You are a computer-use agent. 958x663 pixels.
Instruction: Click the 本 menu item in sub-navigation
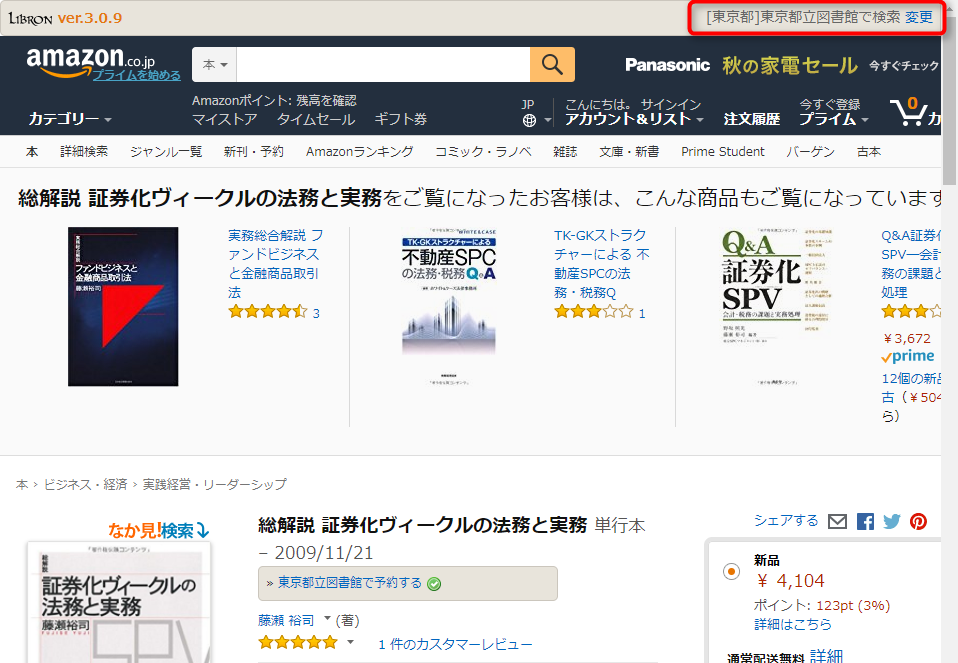pos(32,152)
